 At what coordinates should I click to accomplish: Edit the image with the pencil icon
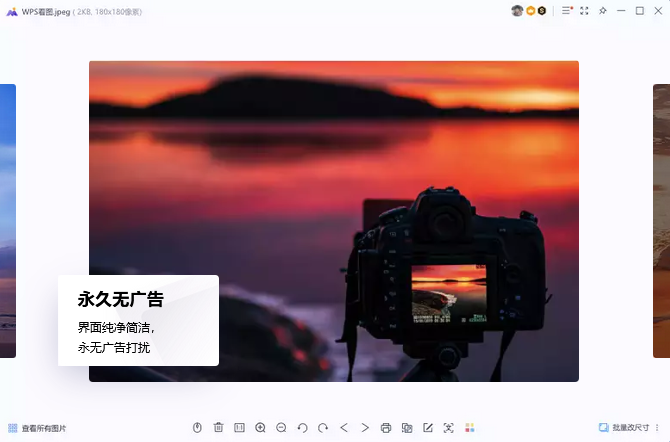pyautogui.click(x=428, y=428)
